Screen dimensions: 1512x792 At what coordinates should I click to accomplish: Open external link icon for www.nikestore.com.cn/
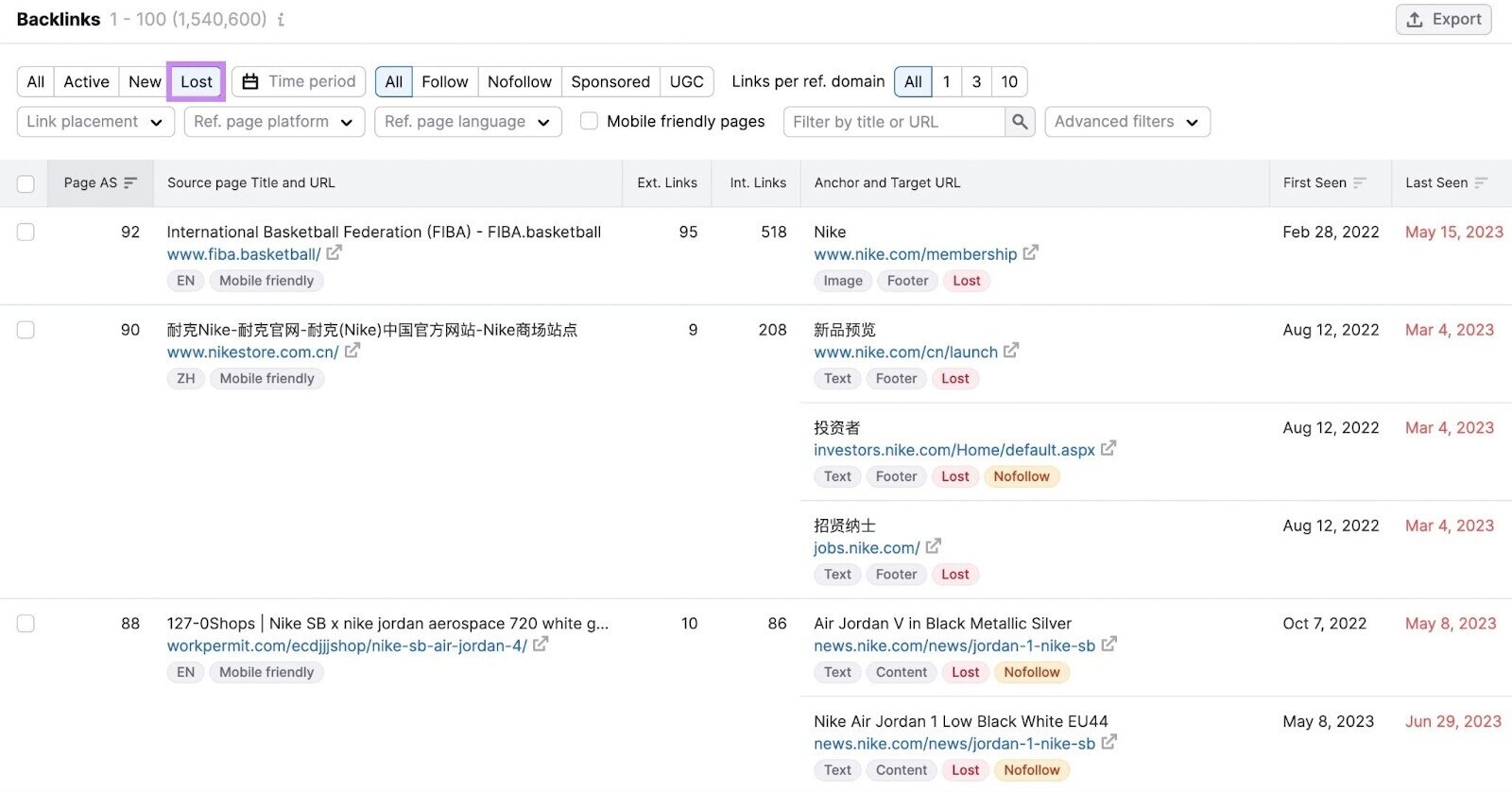(x=352, y=351)
